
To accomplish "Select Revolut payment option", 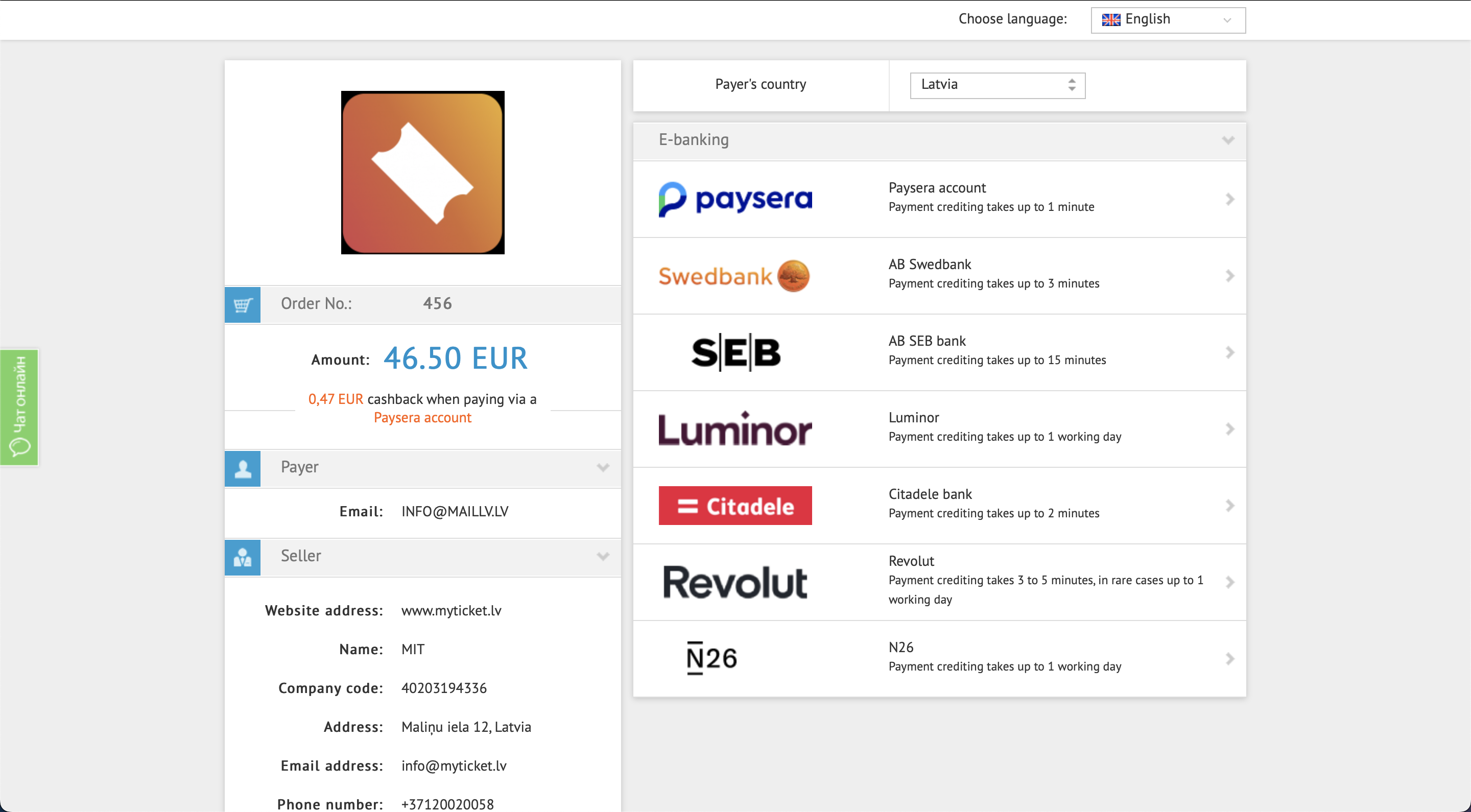I will point(939,582).
